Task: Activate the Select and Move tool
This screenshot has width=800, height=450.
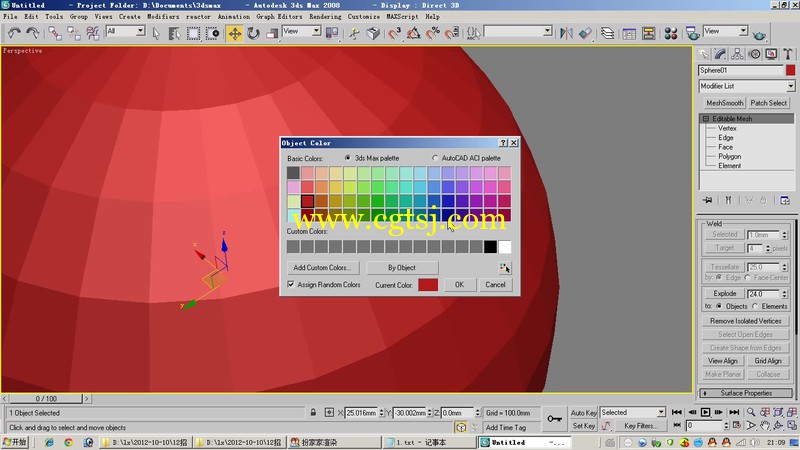Action: point(235,34)
